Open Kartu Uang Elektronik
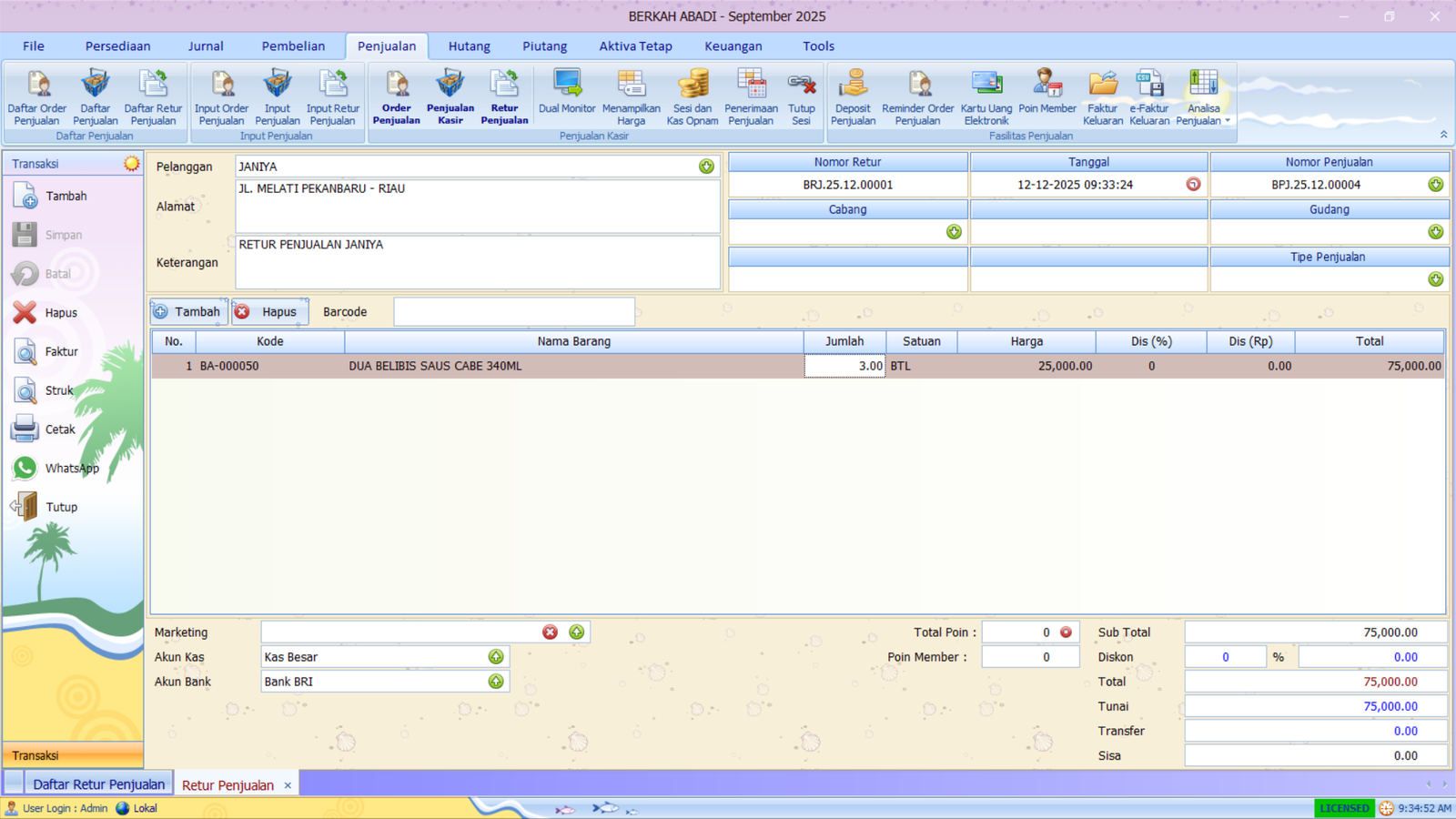Image resolution: width=1456 pixels, height=819 pixels. (986, 96)
